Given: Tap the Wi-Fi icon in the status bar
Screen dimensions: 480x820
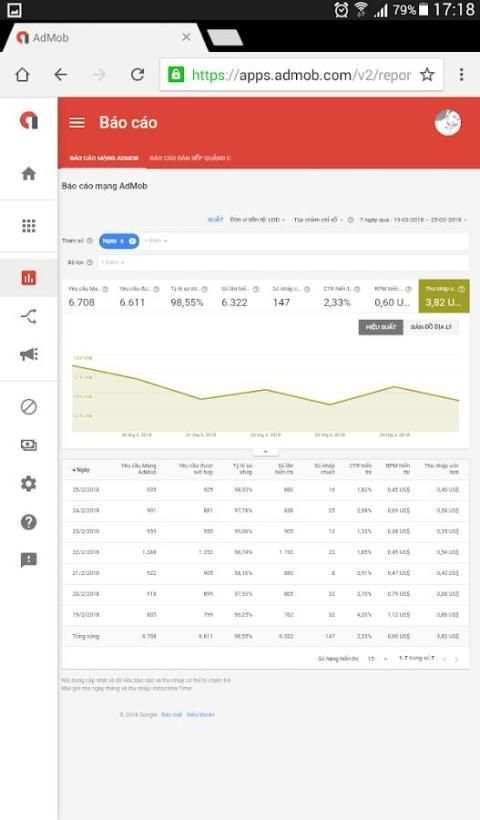Looking at the screenshot, I should tap(361, 9).
